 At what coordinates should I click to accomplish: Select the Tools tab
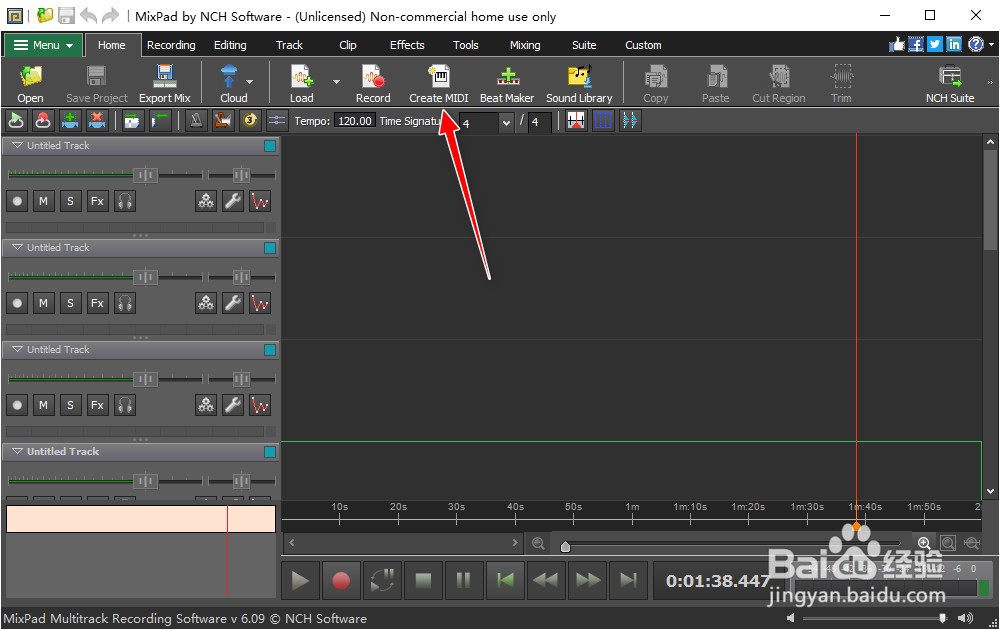pos(466,45)
